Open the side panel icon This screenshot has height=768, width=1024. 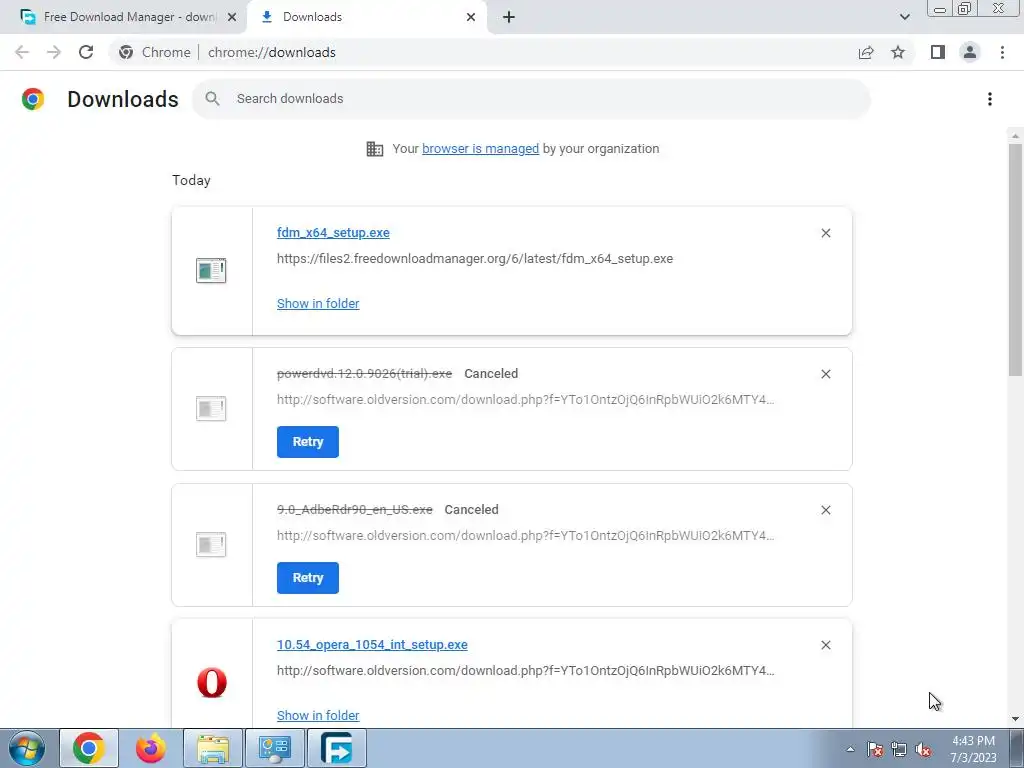click(938, 52)
